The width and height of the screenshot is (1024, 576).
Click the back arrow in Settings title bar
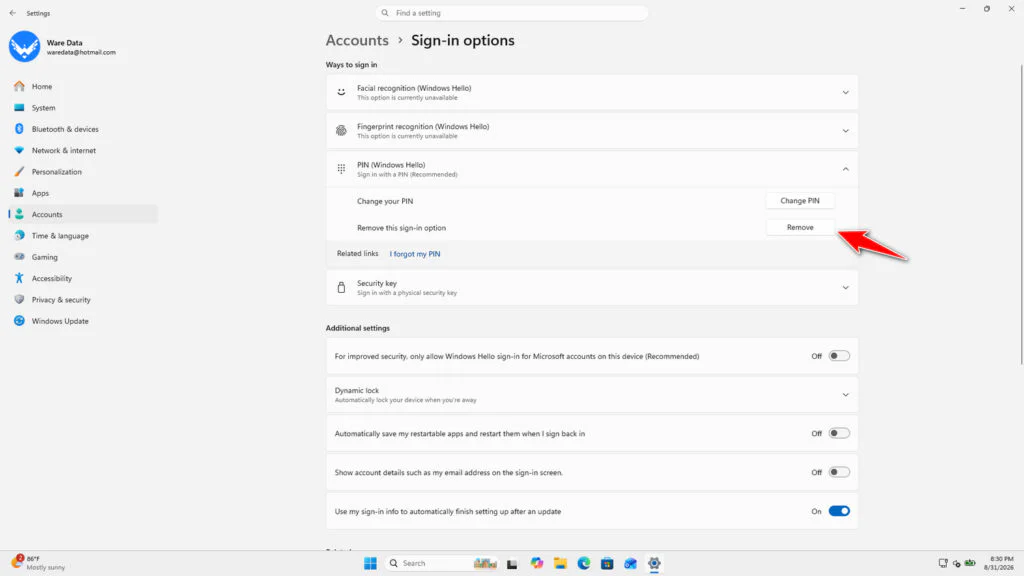[x=12, y=13]
